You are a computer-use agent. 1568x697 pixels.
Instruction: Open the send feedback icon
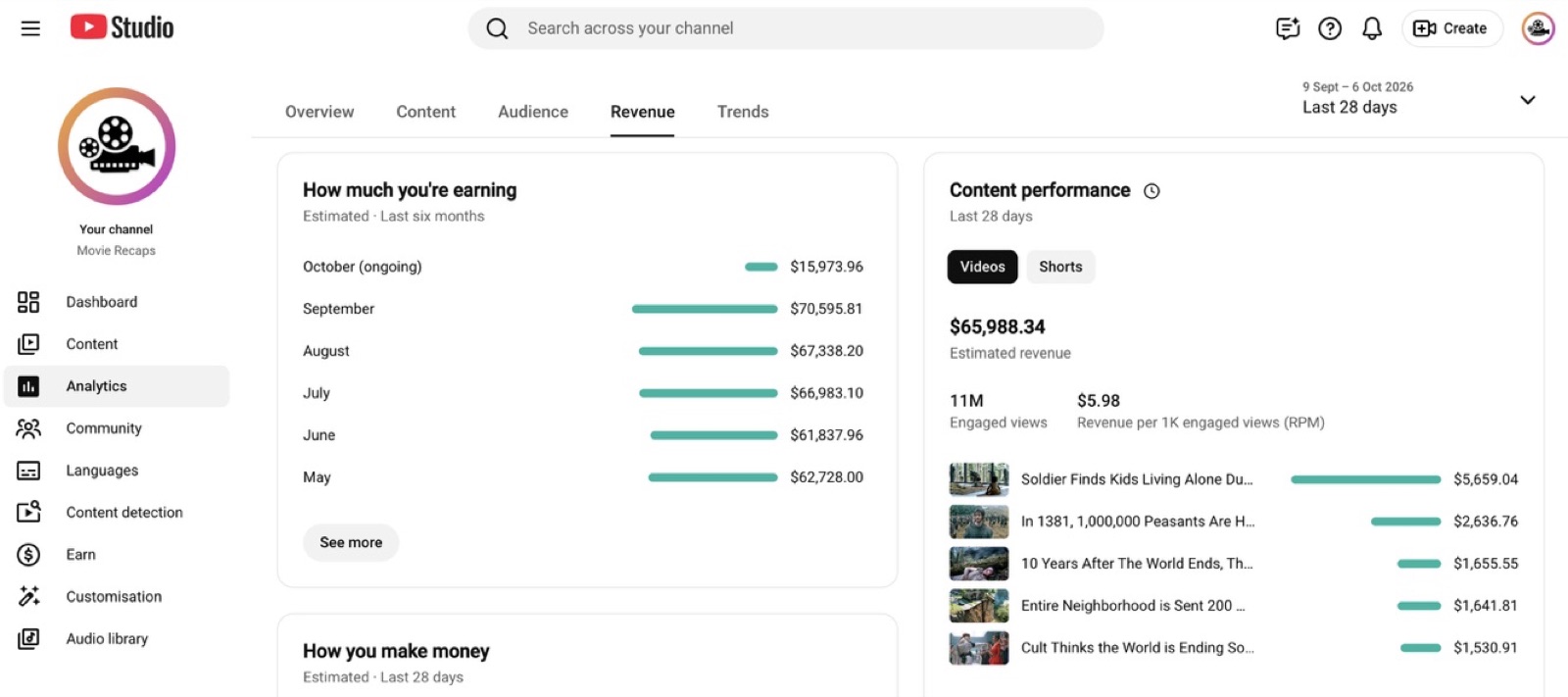1288,28
